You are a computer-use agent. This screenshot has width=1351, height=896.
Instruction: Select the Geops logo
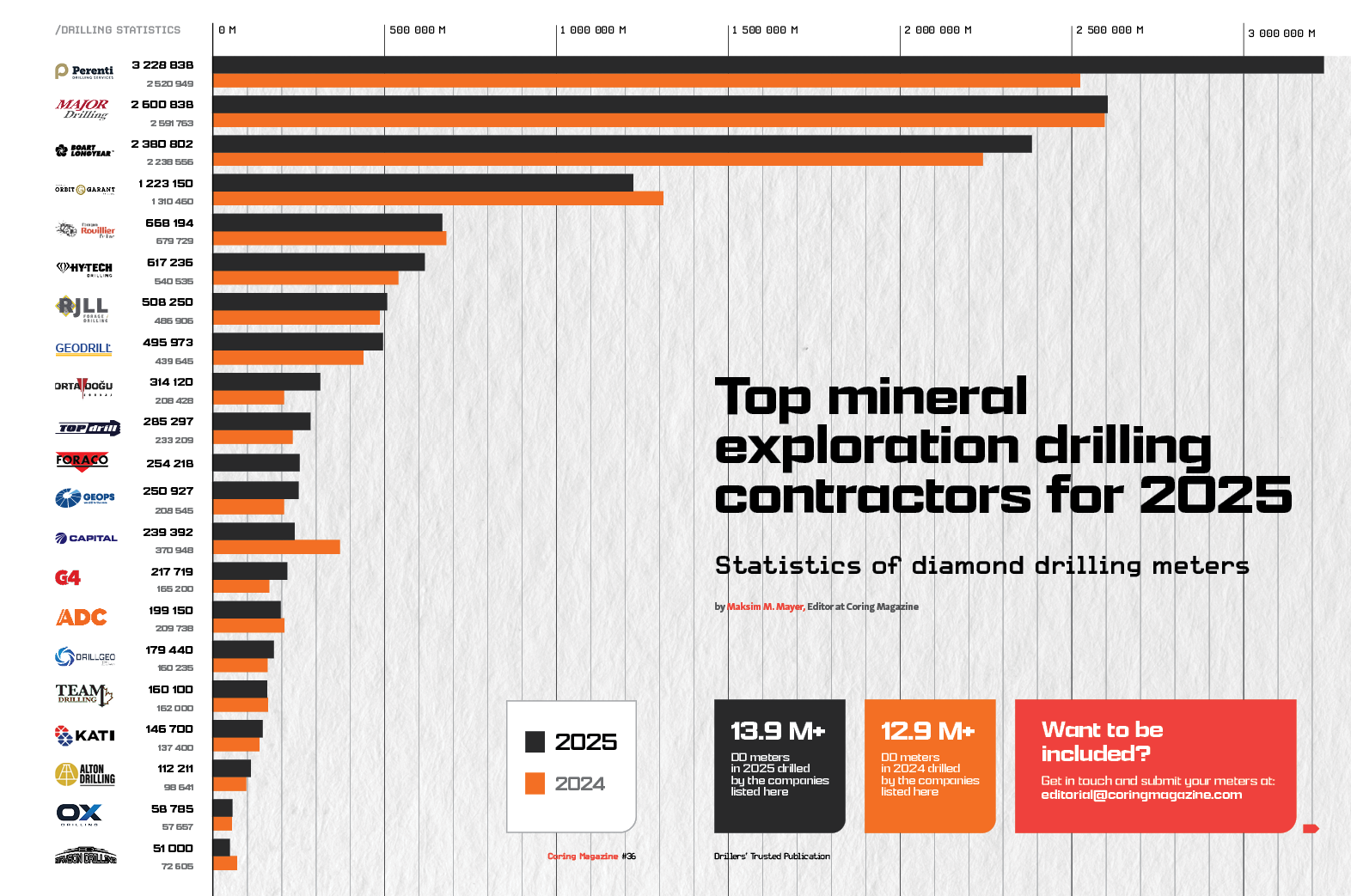85,498
